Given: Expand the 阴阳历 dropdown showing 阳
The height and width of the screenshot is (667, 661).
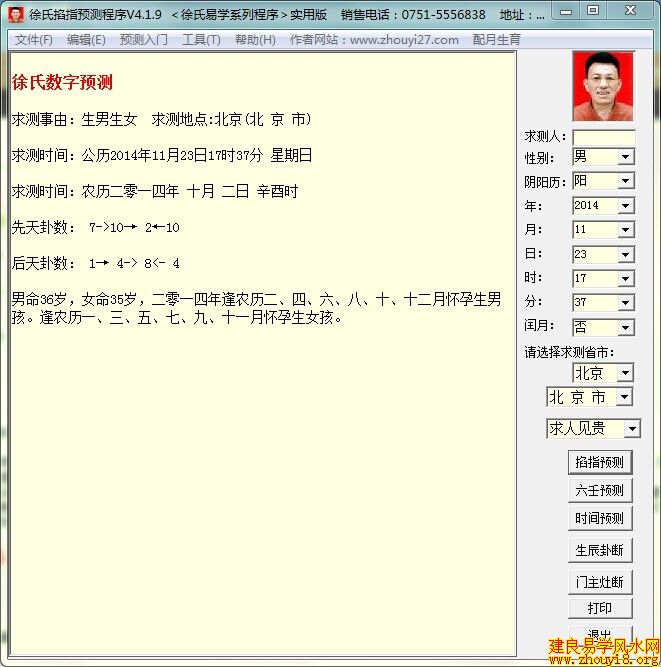Looking at the screenshot, I should 625,181.
